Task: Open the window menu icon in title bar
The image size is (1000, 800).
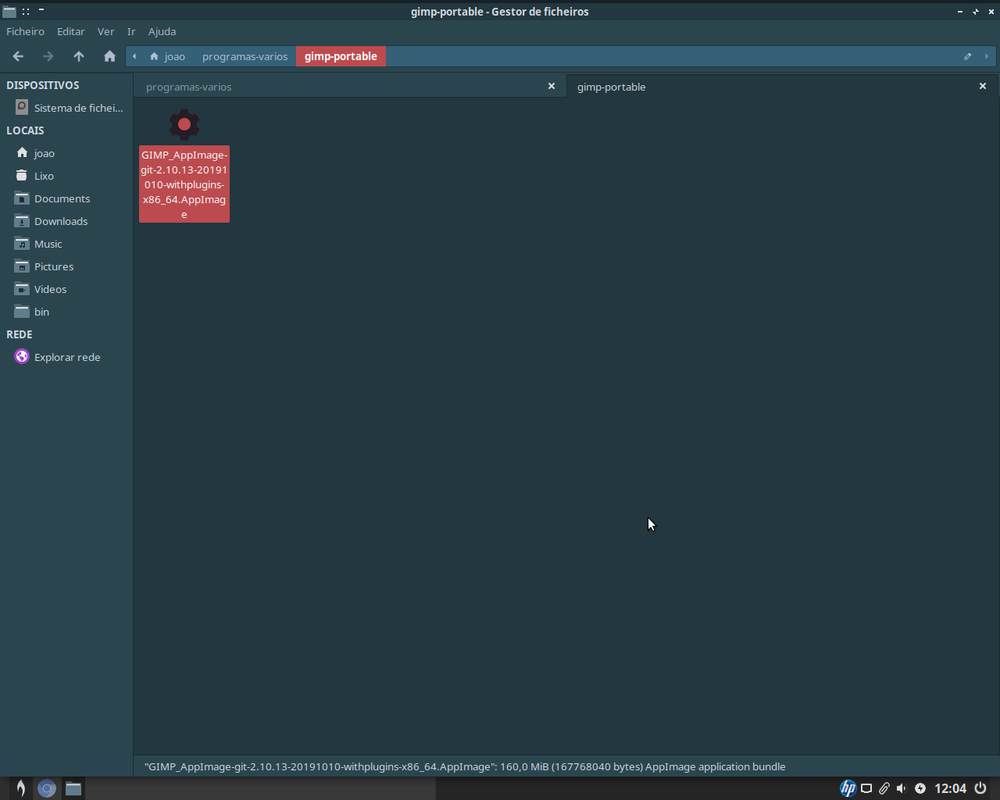Action: 9,11
